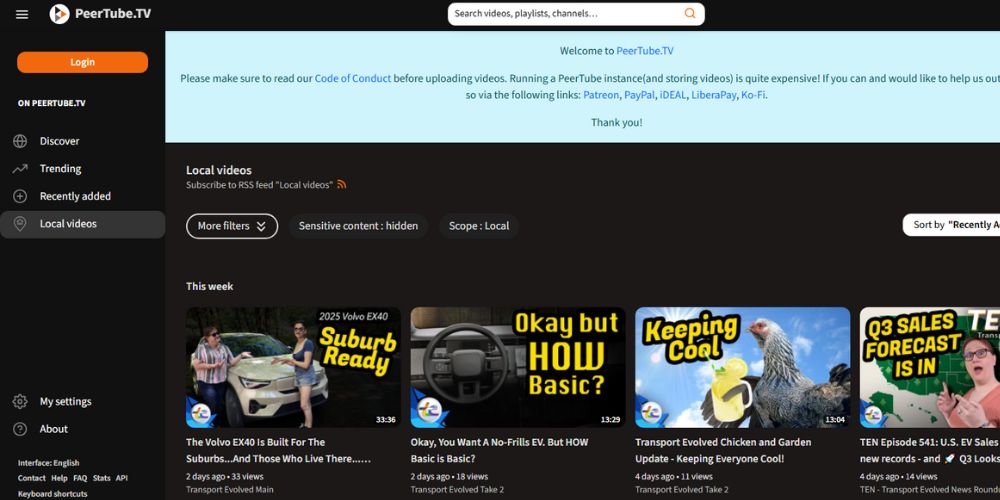Open the Keyboard shortcuts link
Viewport: 1000px width, 500px height.
click(x=52, y=494)
